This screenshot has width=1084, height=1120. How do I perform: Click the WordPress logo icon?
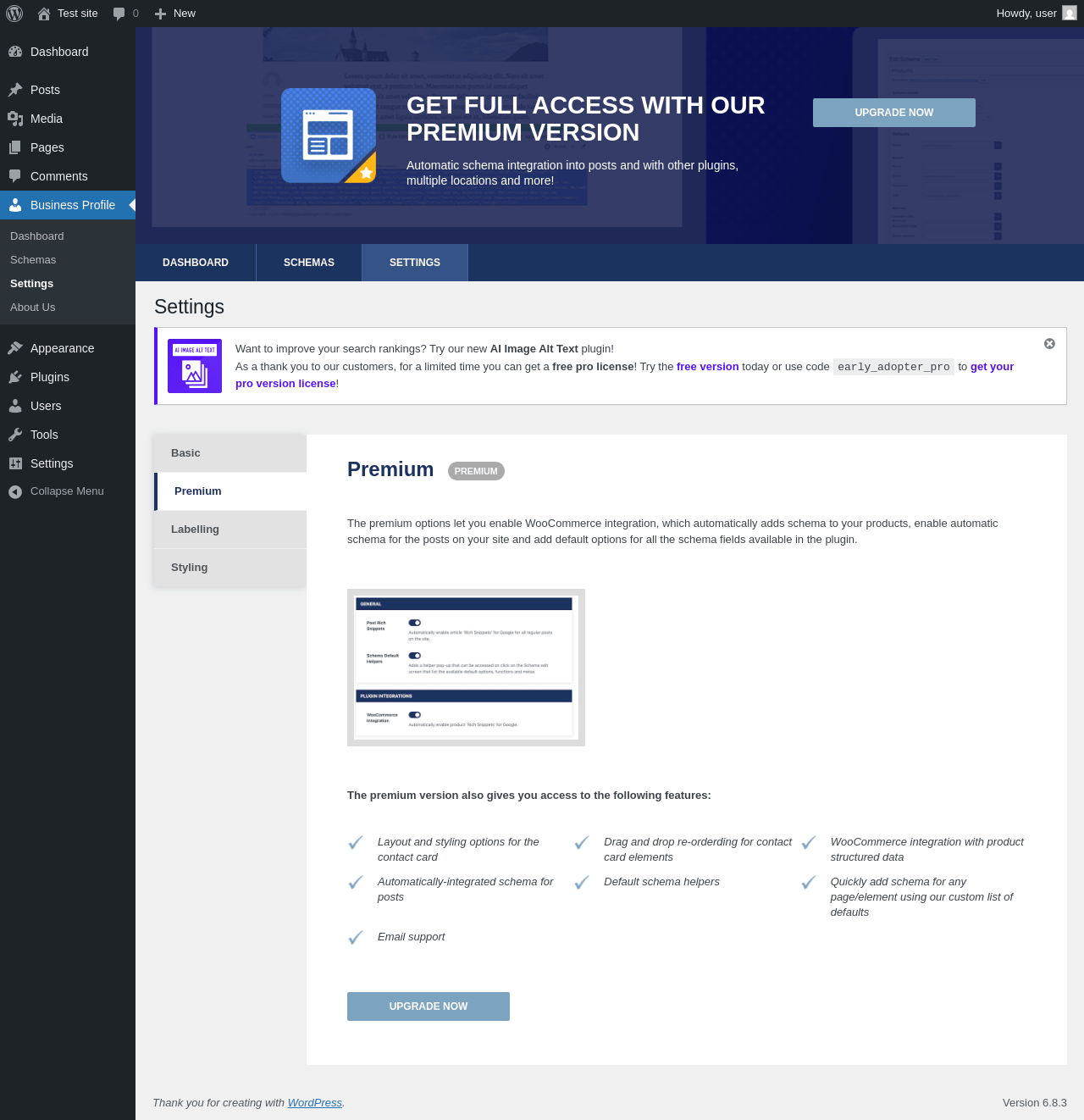(14, 14)
